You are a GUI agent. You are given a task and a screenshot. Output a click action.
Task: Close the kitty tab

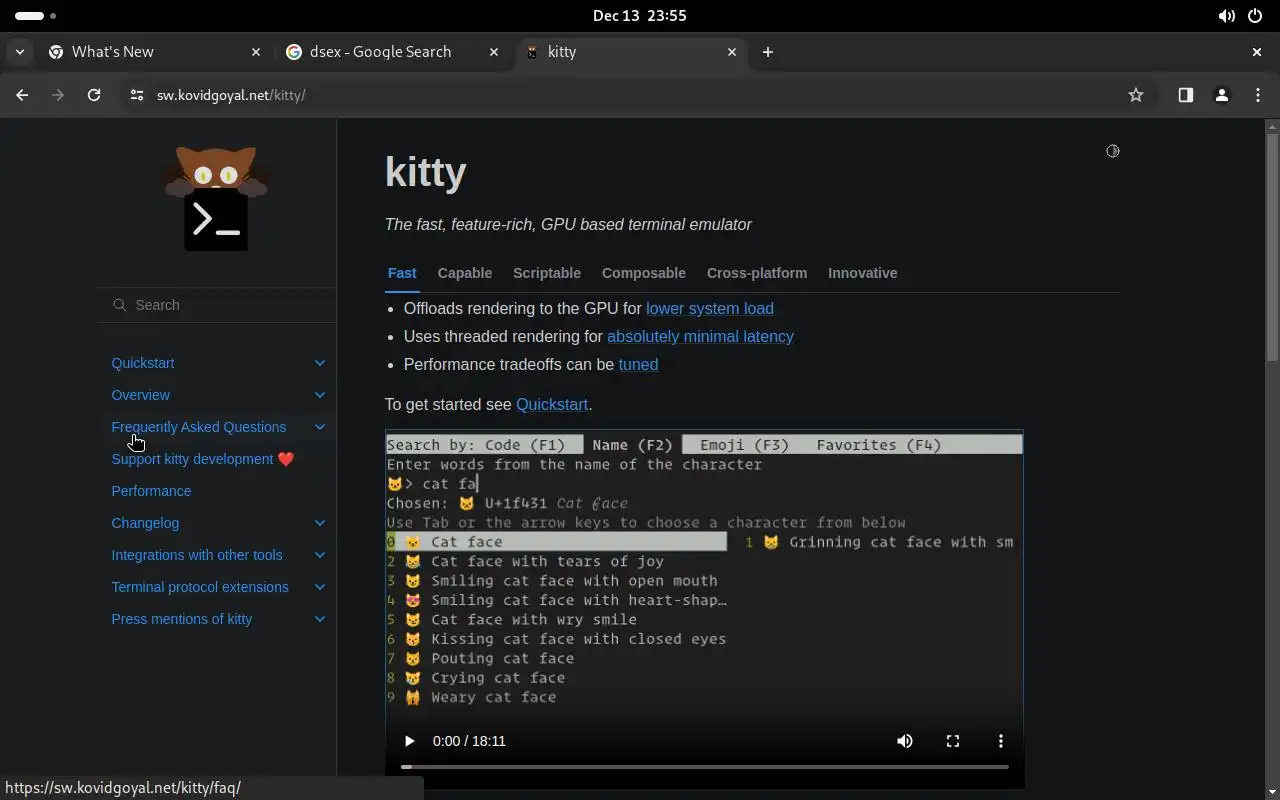(x=732, y=52)
